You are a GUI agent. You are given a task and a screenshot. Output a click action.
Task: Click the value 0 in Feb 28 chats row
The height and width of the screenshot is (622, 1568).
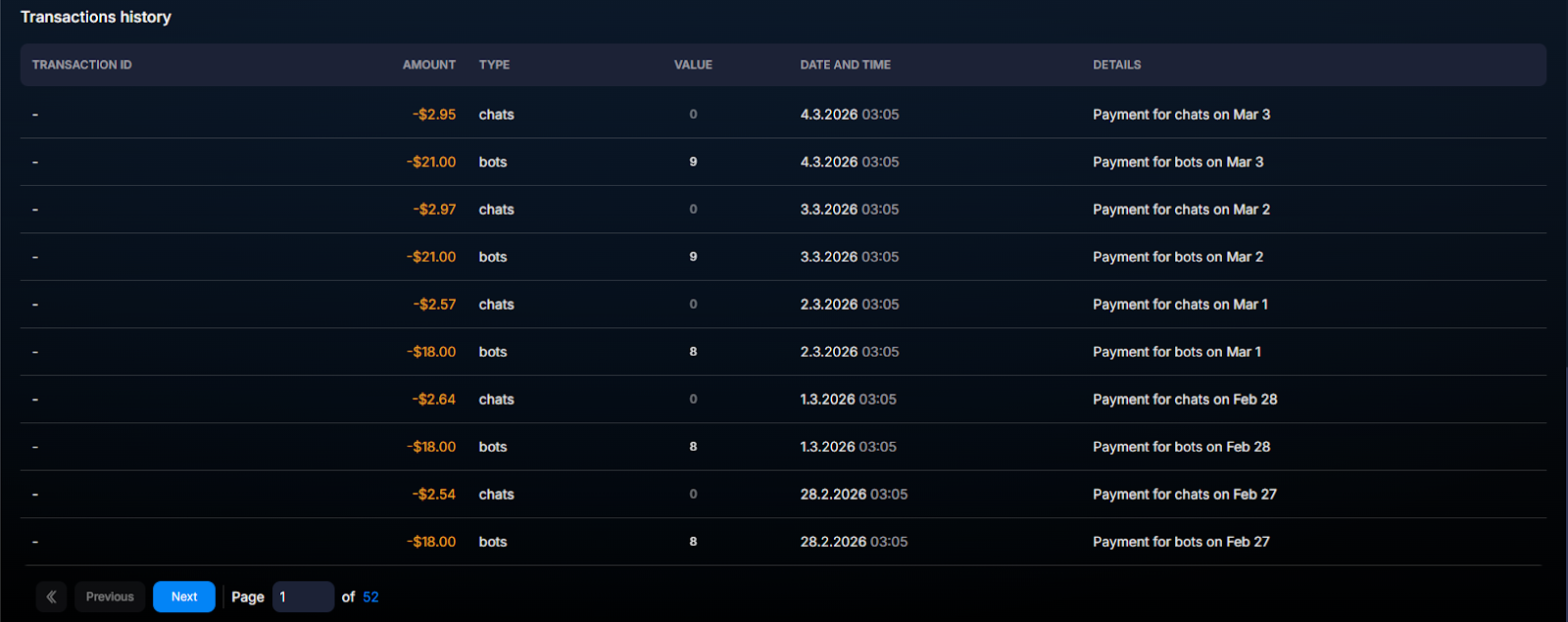pyautogui.click(x=693, y=400)
